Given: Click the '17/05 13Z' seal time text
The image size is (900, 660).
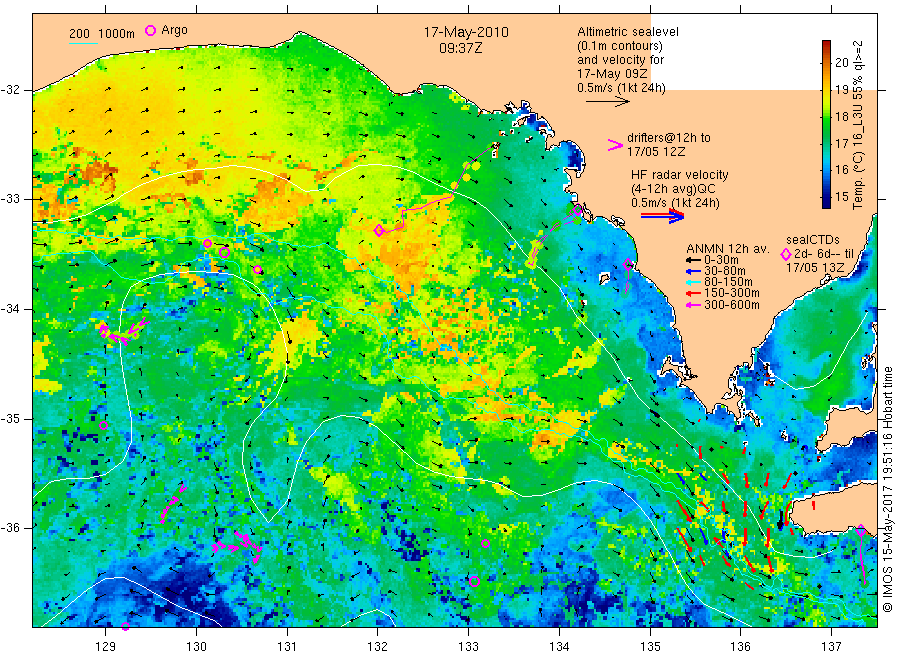Looking at the screenshot, I should pos(815,268).
